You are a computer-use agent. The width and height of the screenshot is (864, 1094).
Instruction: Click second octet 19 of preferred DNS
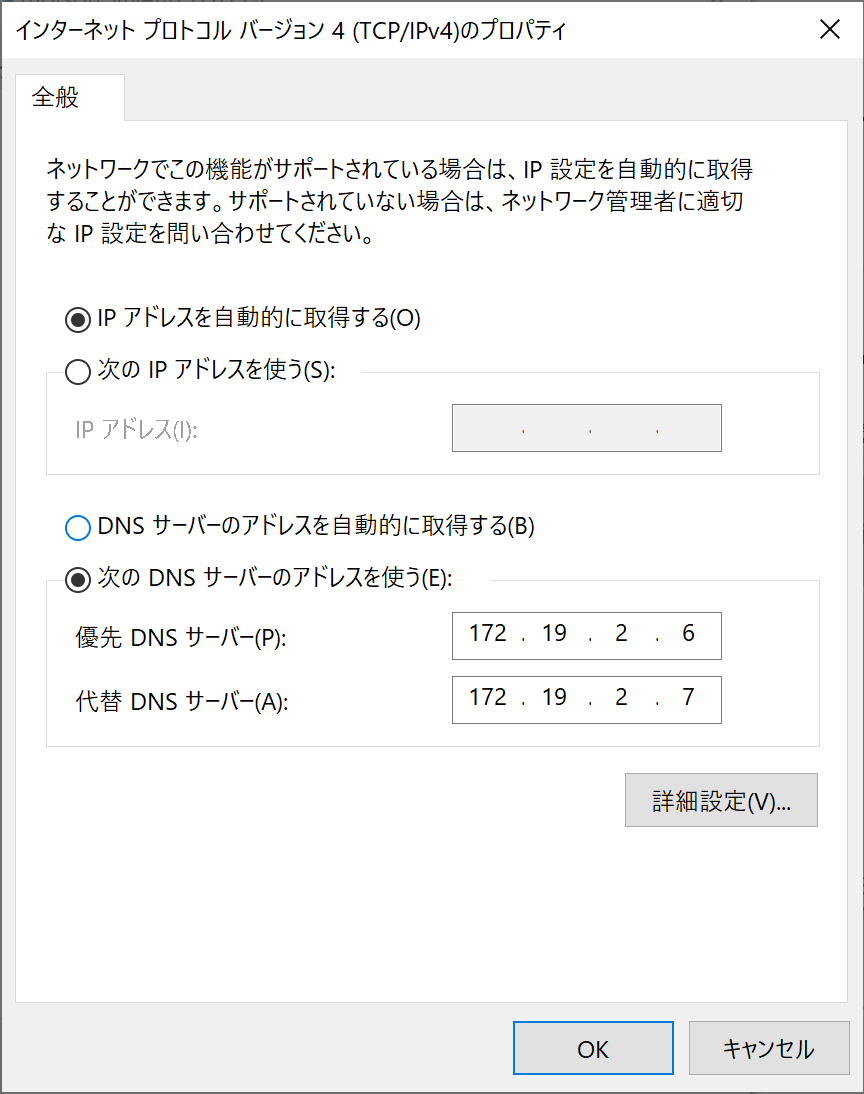(554, 634)
